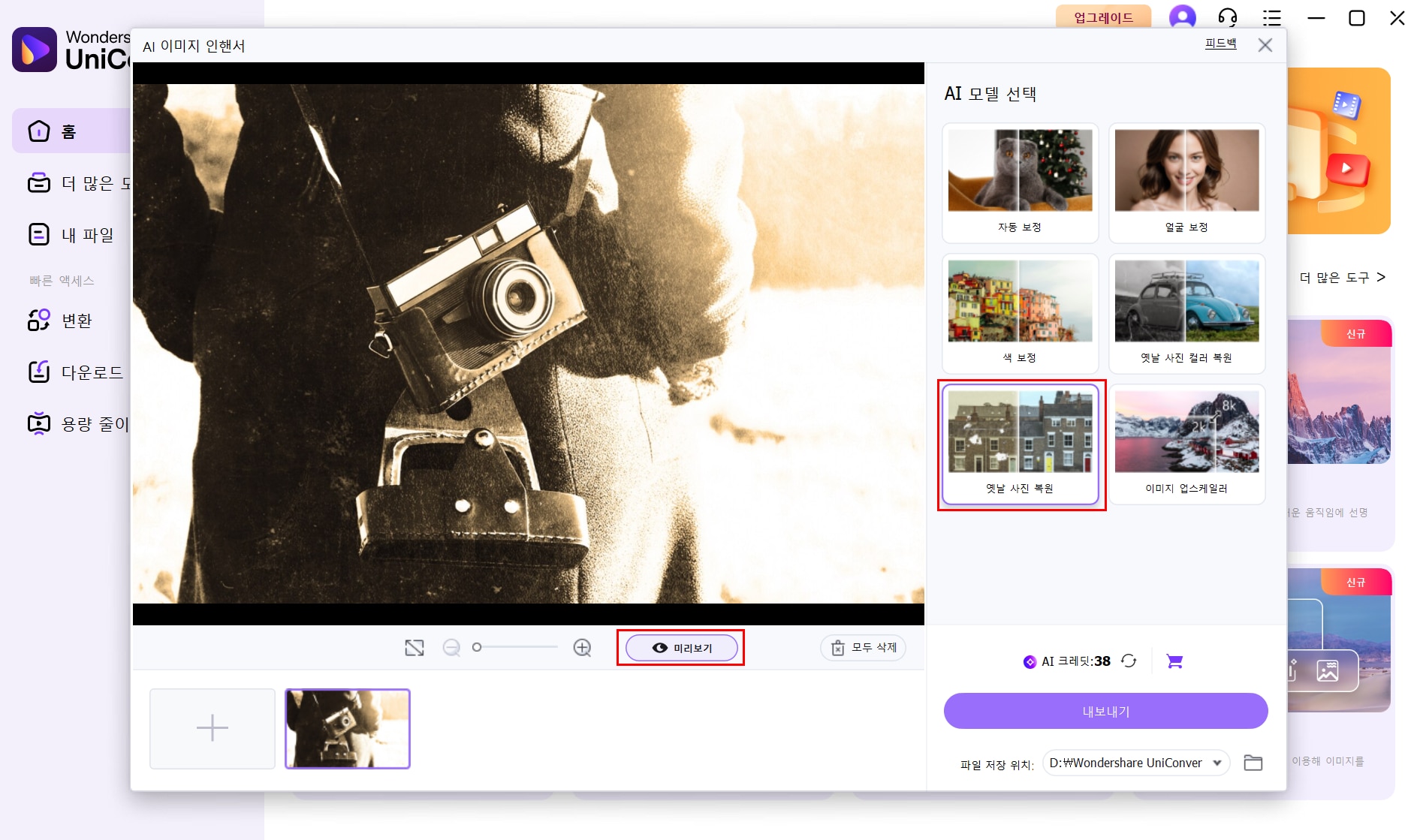Choose the 옛날 사진 컬러 복원 model
Screen dimensions: 1417x840
[x=1186, y=314]
